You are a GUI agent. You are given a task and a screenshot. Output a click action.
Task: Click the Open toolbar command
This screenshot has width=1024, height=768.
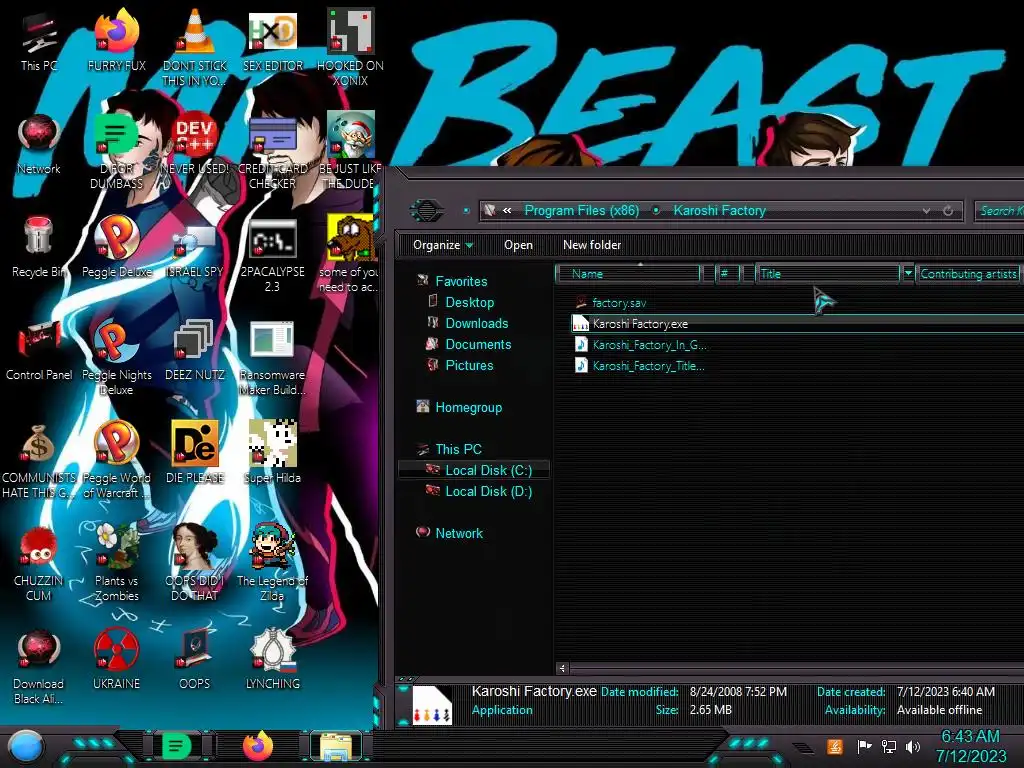518,245
